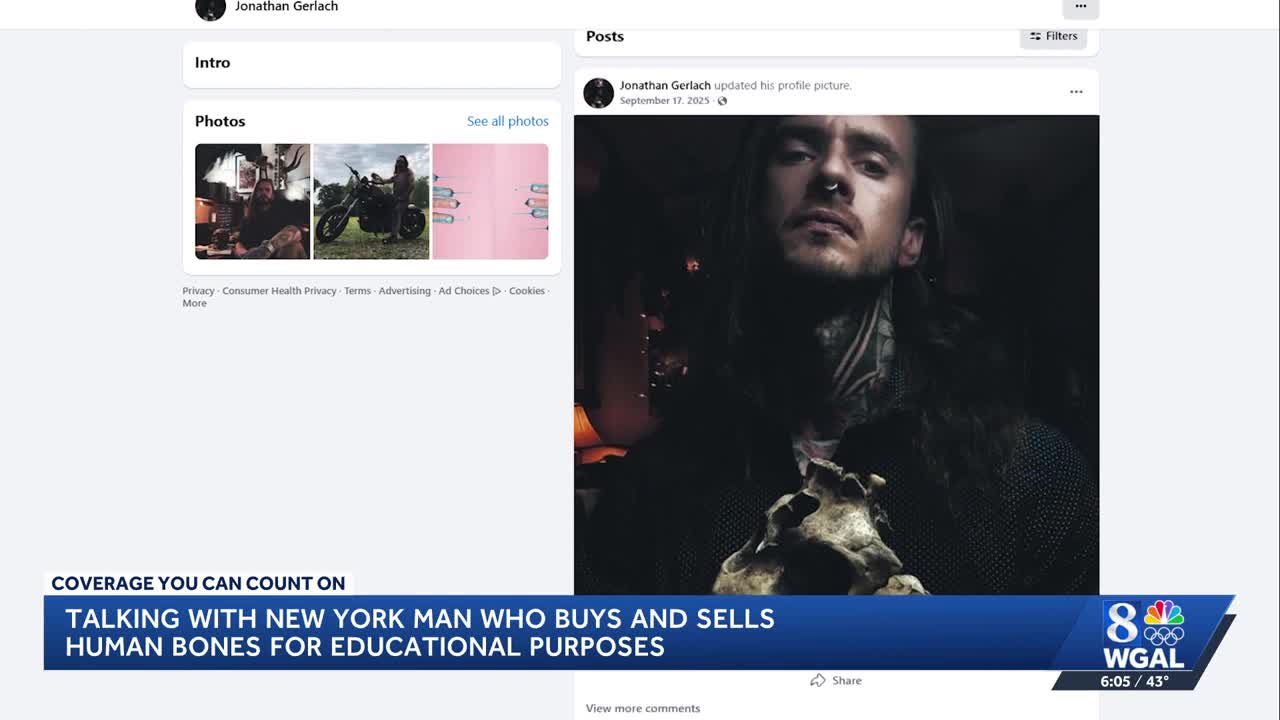
Task: Open the post's three-dot menu
Action: click(1076, 92)
